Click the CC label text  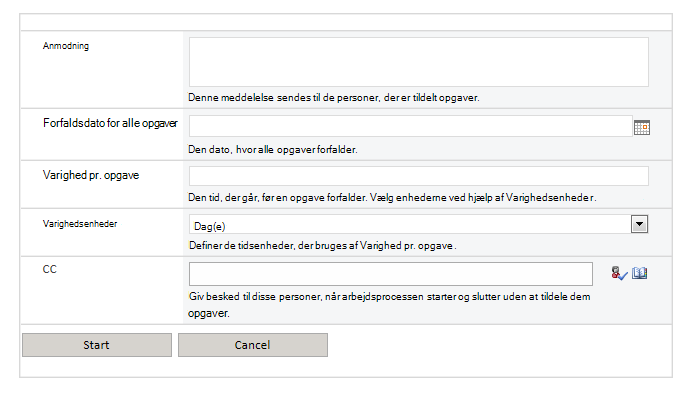(50, 269)
